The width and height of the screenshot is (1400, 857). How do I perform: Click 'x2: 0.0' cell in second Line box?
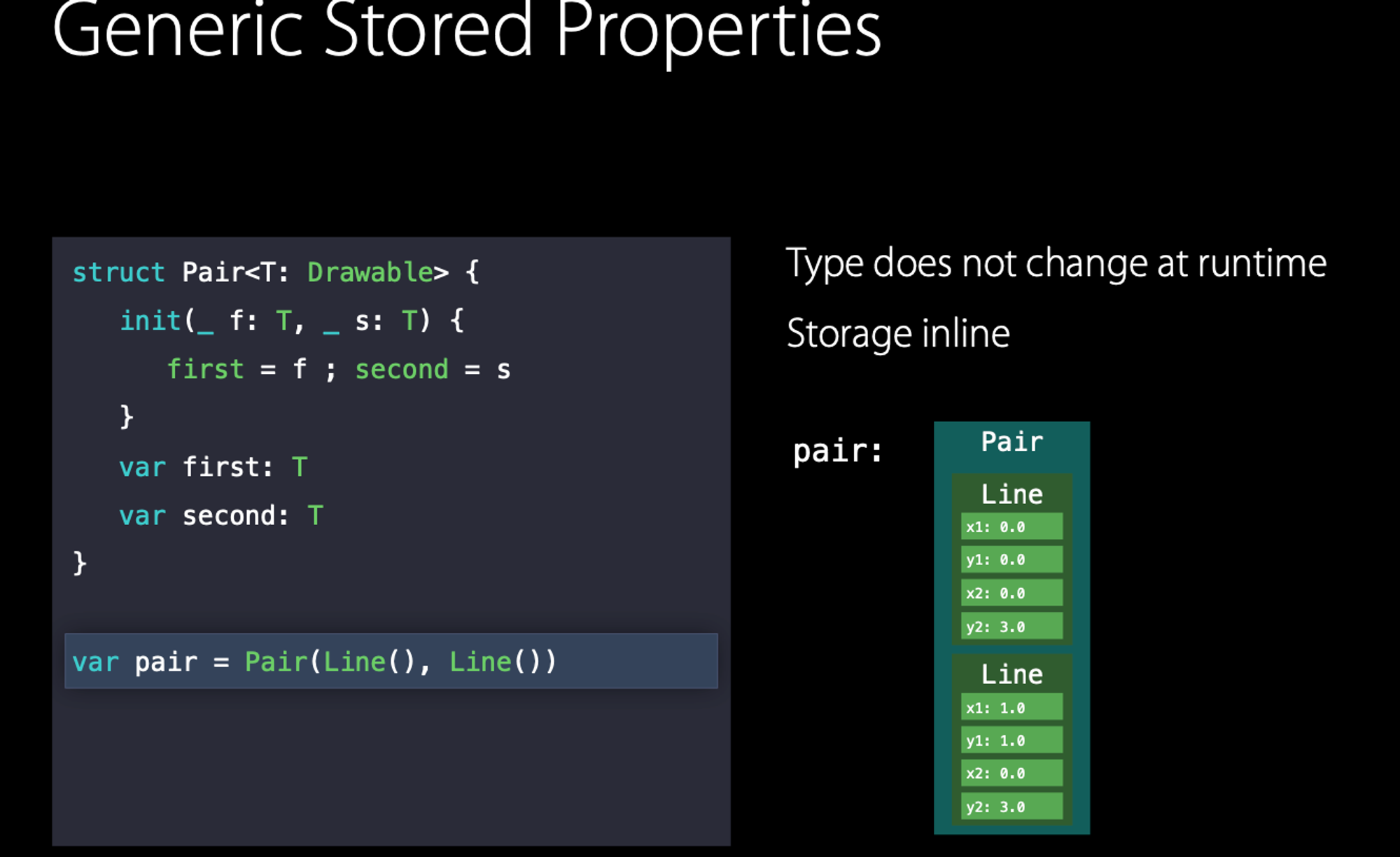click(1011, 773)
